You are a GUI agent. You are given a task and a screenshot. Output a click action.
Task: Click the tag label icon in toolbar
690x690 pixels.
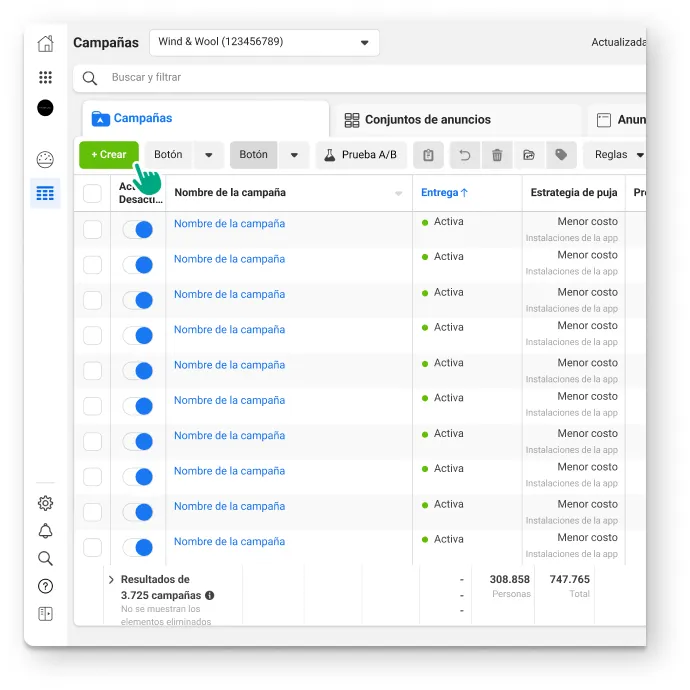pyautogui.click(x=561, y=155)
